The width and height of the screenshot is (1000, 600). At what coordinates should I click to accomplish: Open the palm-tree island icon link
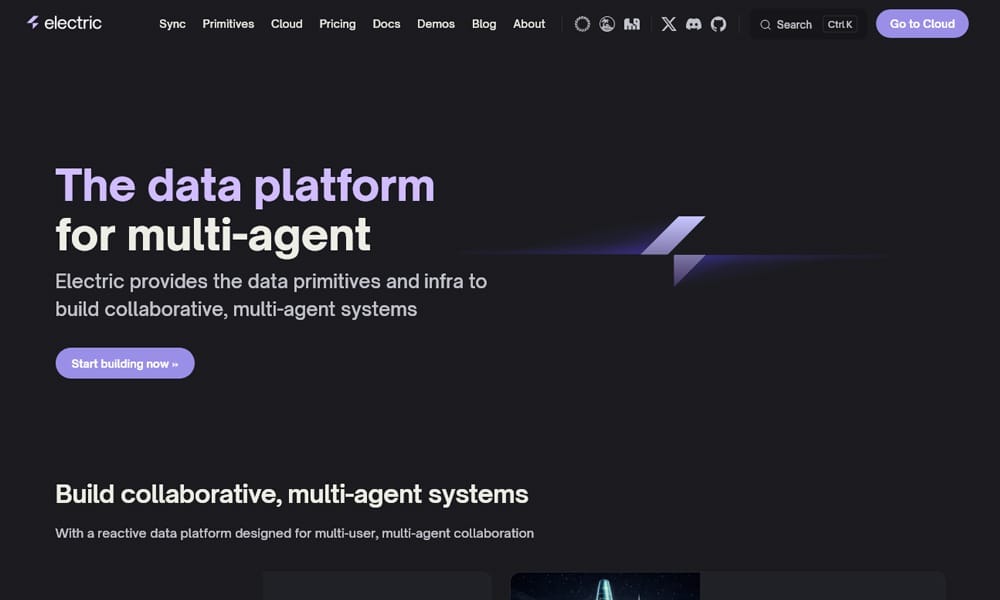(607, 24)
